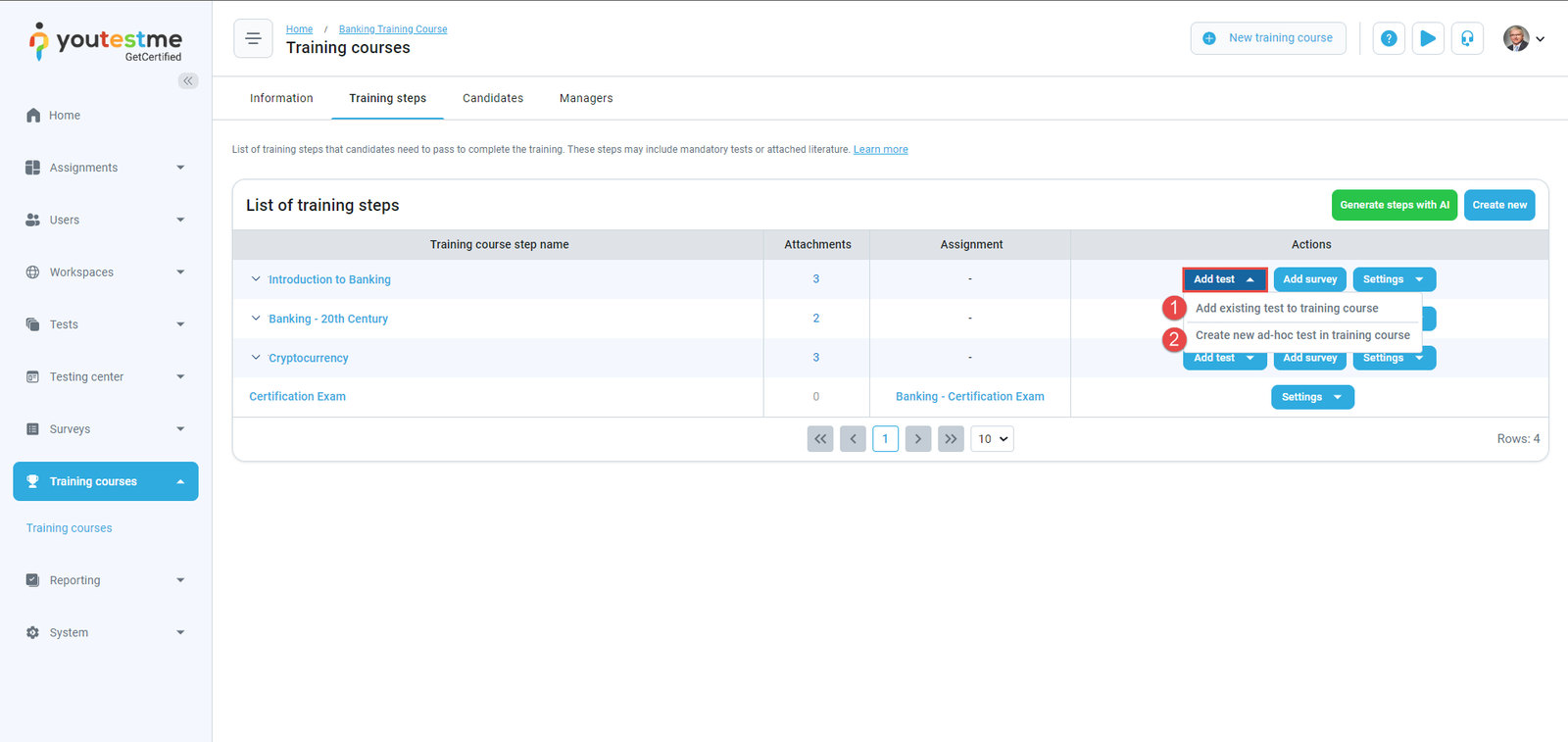Click attachments count 2 for Banking - 20th Century
The image size is (1568, 742).
pyautogui.click(x=816, y=319)
